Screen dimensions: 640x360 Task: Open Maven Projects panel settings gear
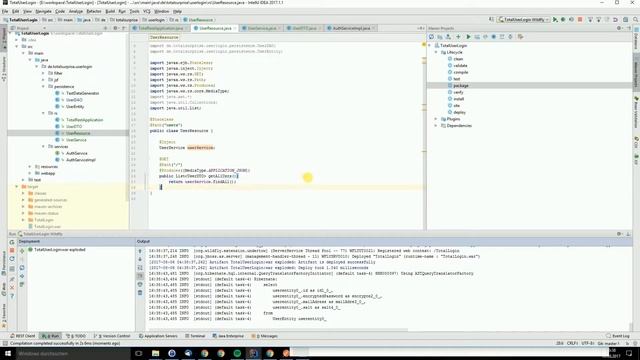point(620,28)
